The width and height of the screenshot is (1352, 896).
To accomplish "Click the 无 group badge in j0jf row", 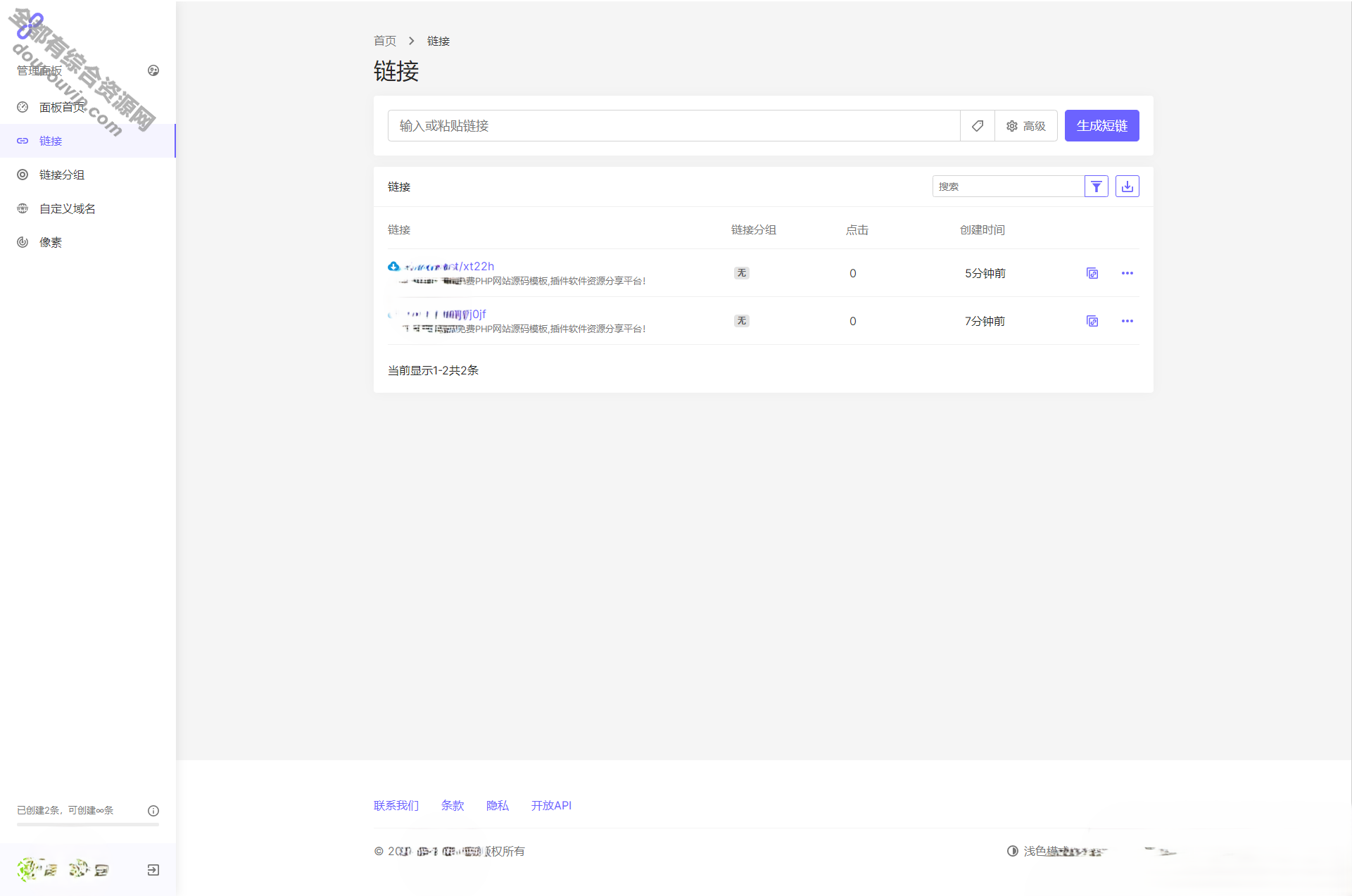I will (x=742, y=321).
